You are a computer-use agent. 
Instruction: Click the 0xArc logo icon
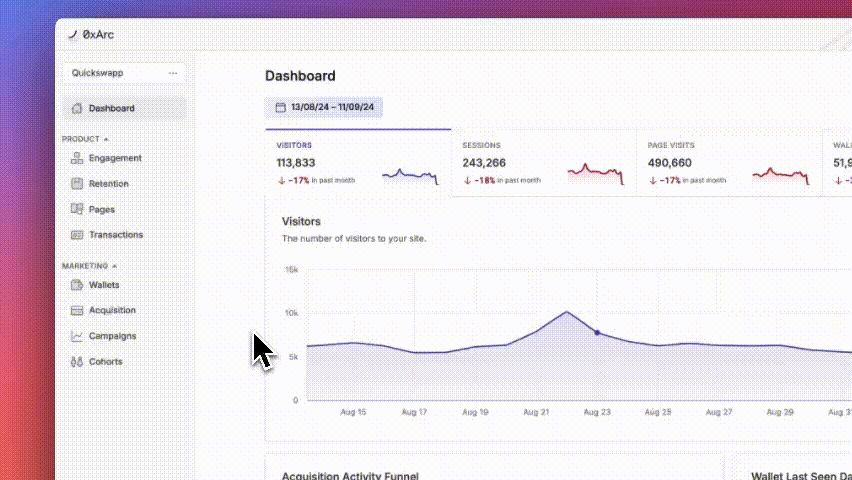point(73,34)
